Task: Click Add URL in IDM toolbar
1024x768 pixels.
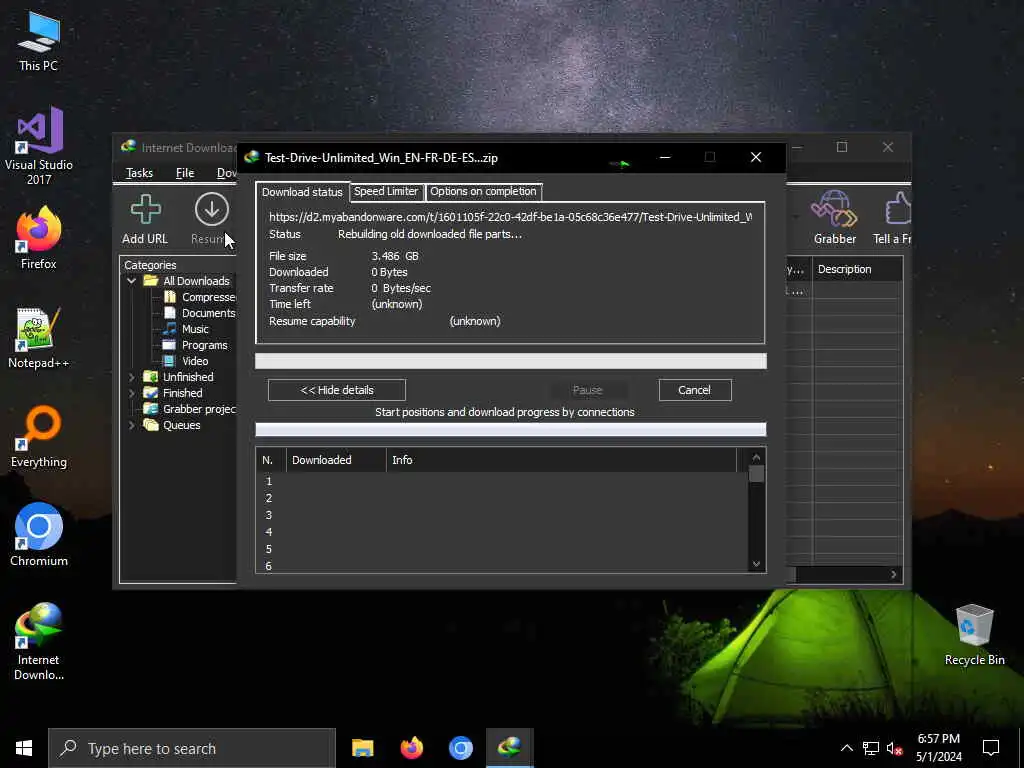Action: [145, 219]
